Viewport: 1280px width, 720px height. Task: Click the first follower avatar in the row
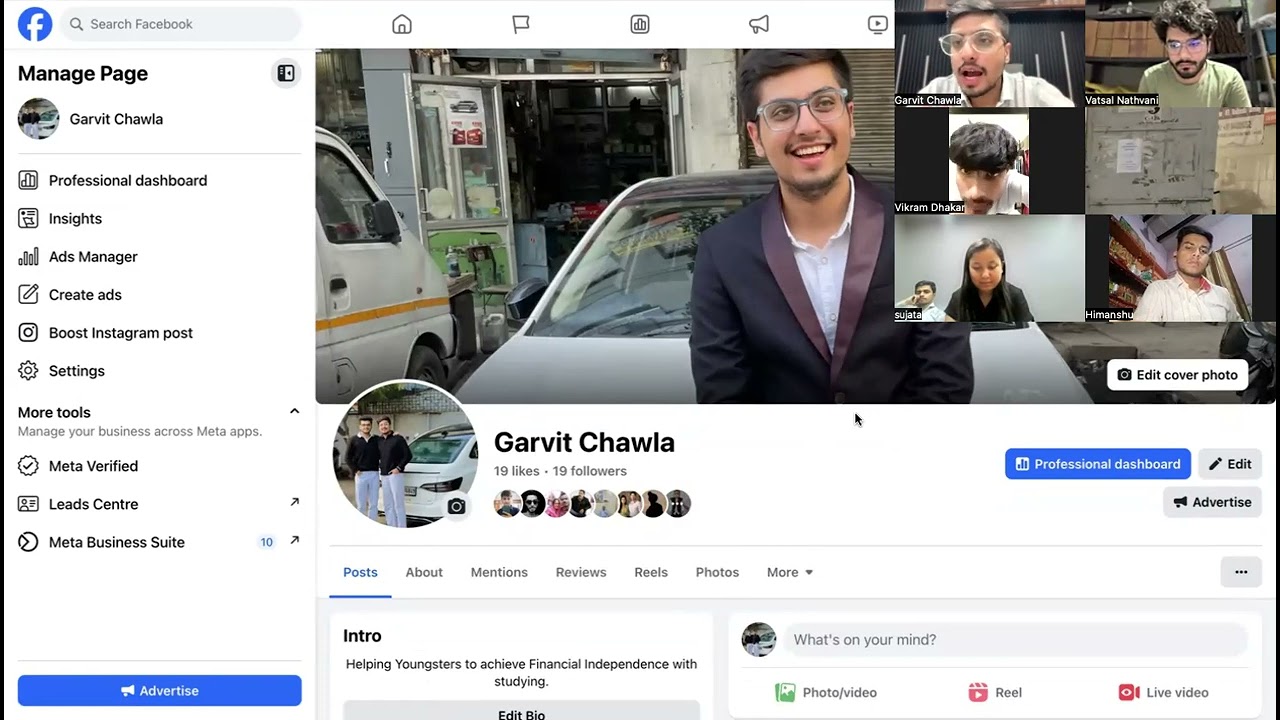pyautogui.click(x=507, y=504)
